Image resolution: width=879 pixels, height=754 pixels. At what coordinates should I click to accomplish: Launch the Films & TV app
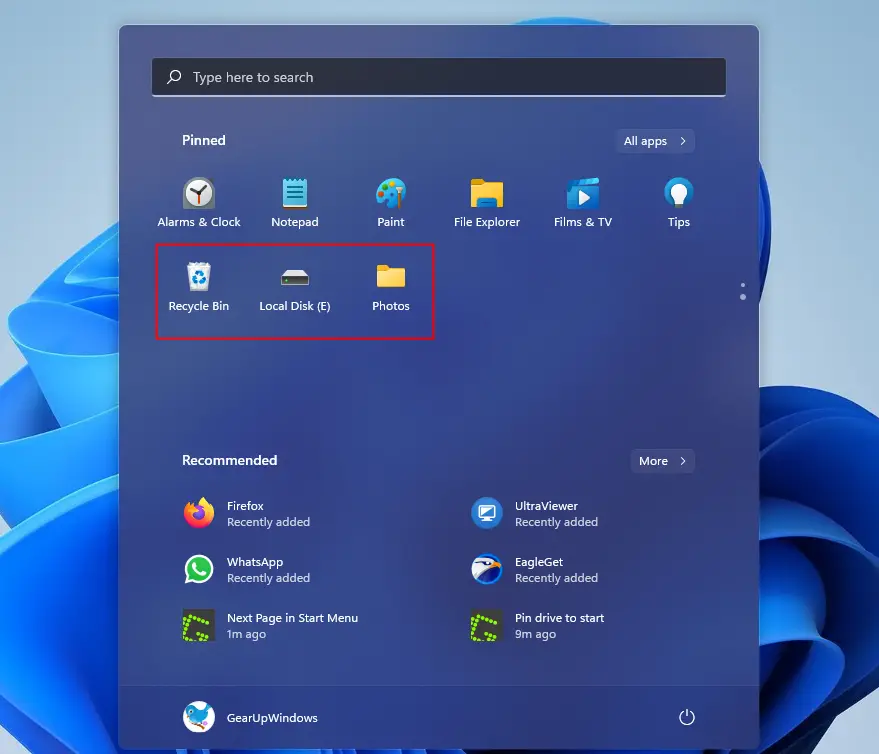pyautogui.click(x=582, y=202)
